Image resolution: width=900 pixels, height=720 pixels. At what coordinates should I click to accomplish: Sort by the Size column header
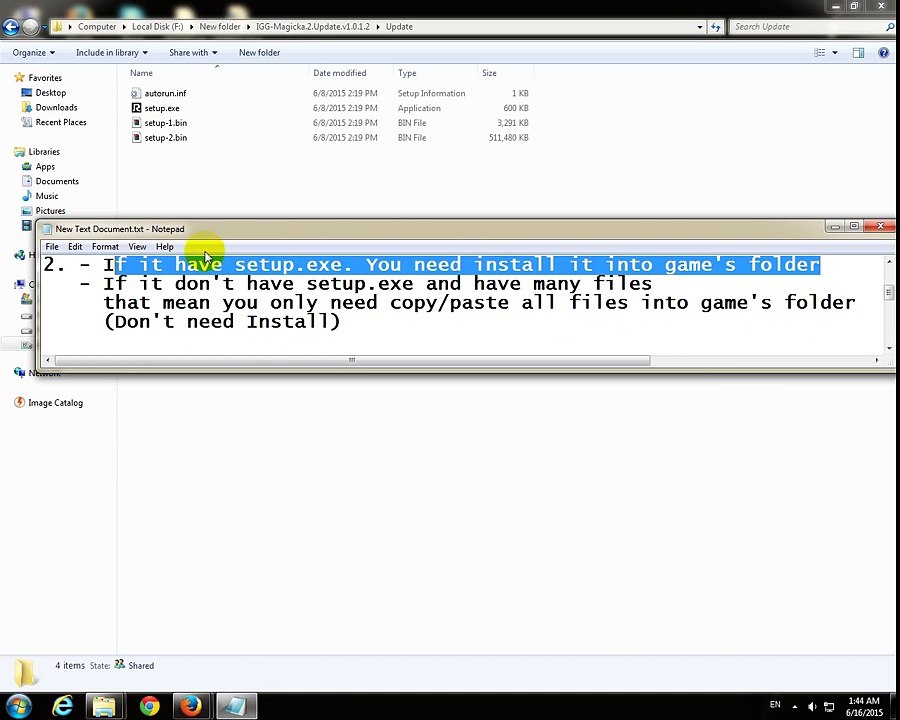tap(489, 73)
